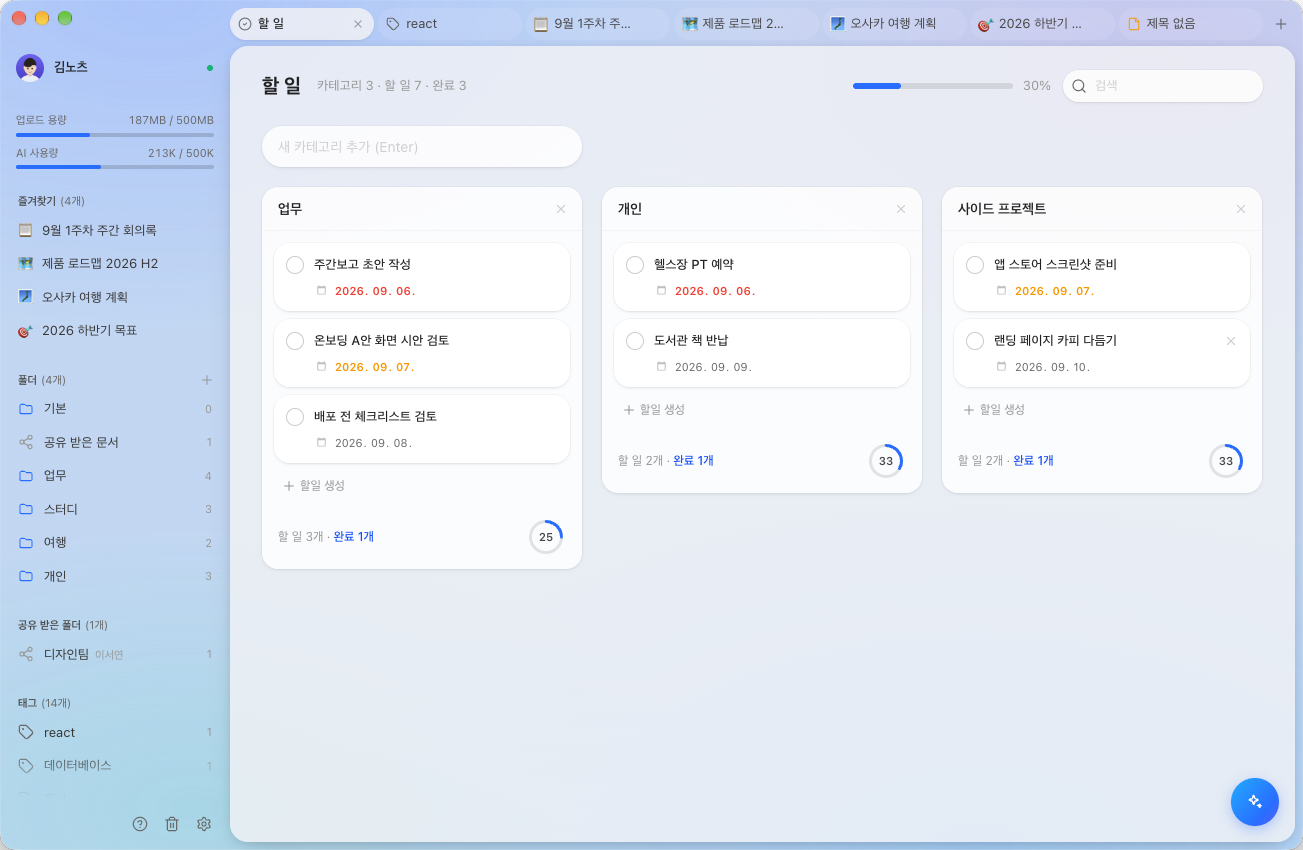Image resolution: width=1303 pixels, height=850 pixels.
Task: Check off 도서관 책 반납
Action: (x=635, y=341)
